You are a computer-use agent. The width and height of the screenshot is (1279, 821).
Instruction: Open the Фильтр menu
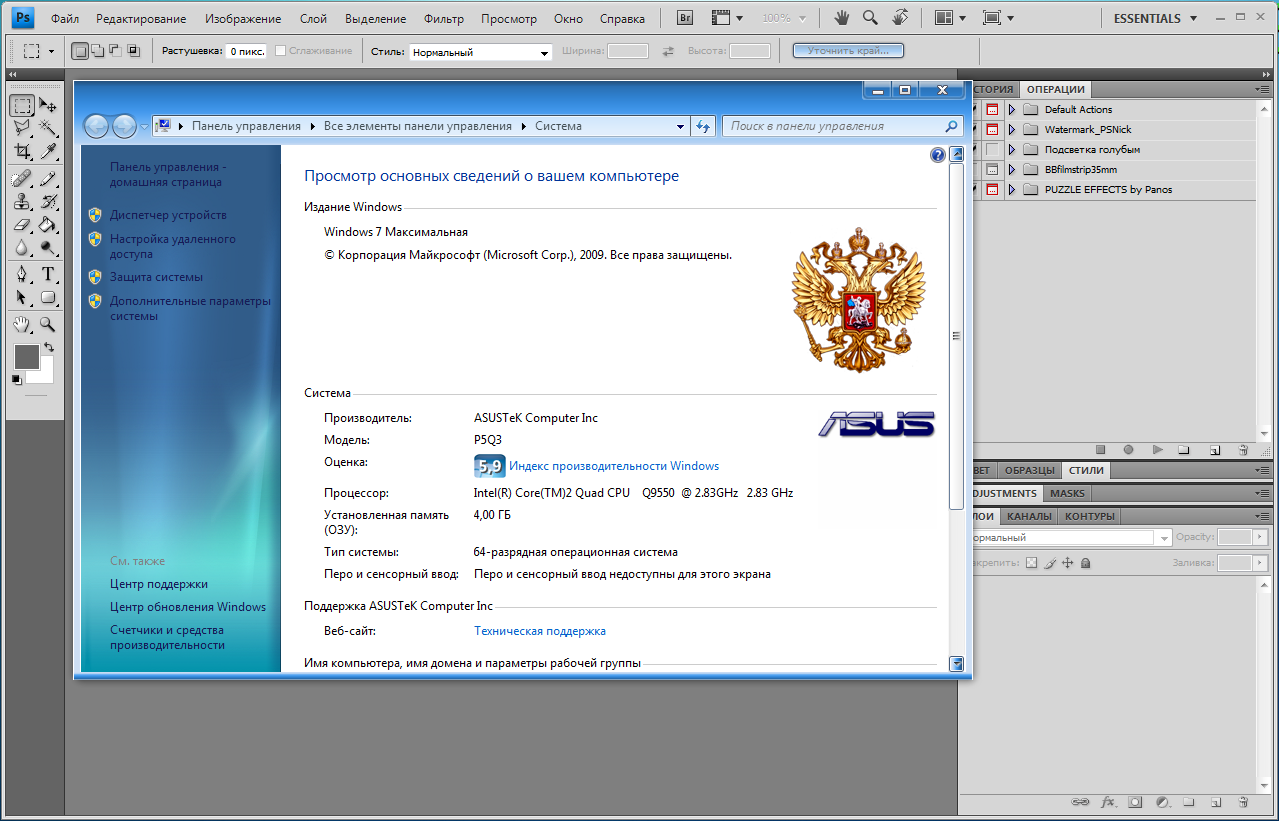443,18
